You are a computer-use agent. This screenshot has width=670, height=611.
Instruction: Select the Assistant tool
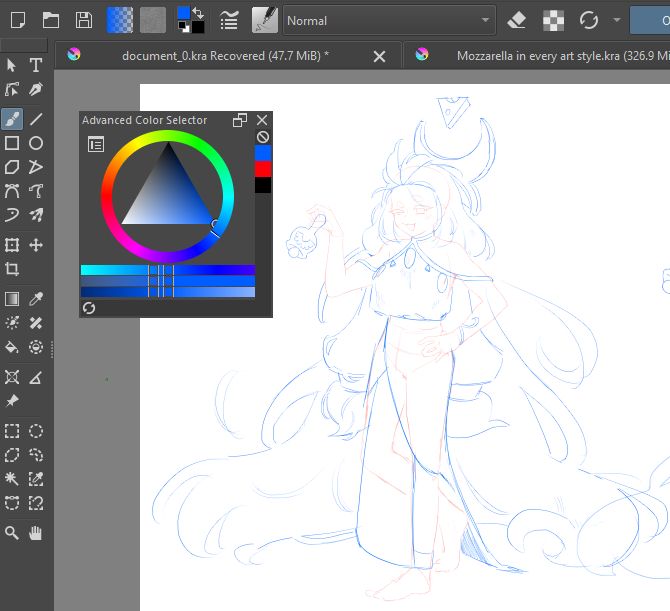[12, 377]
